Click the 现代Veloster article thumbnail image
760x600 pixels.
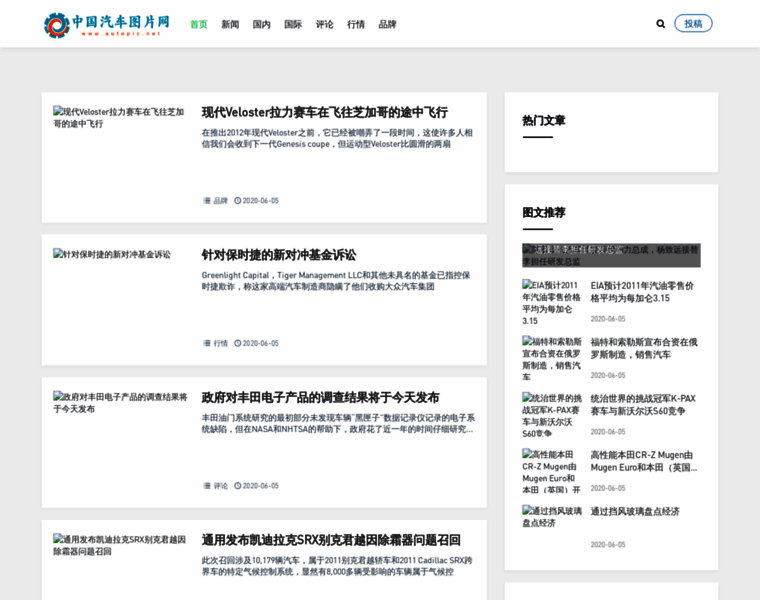point(120,117)
